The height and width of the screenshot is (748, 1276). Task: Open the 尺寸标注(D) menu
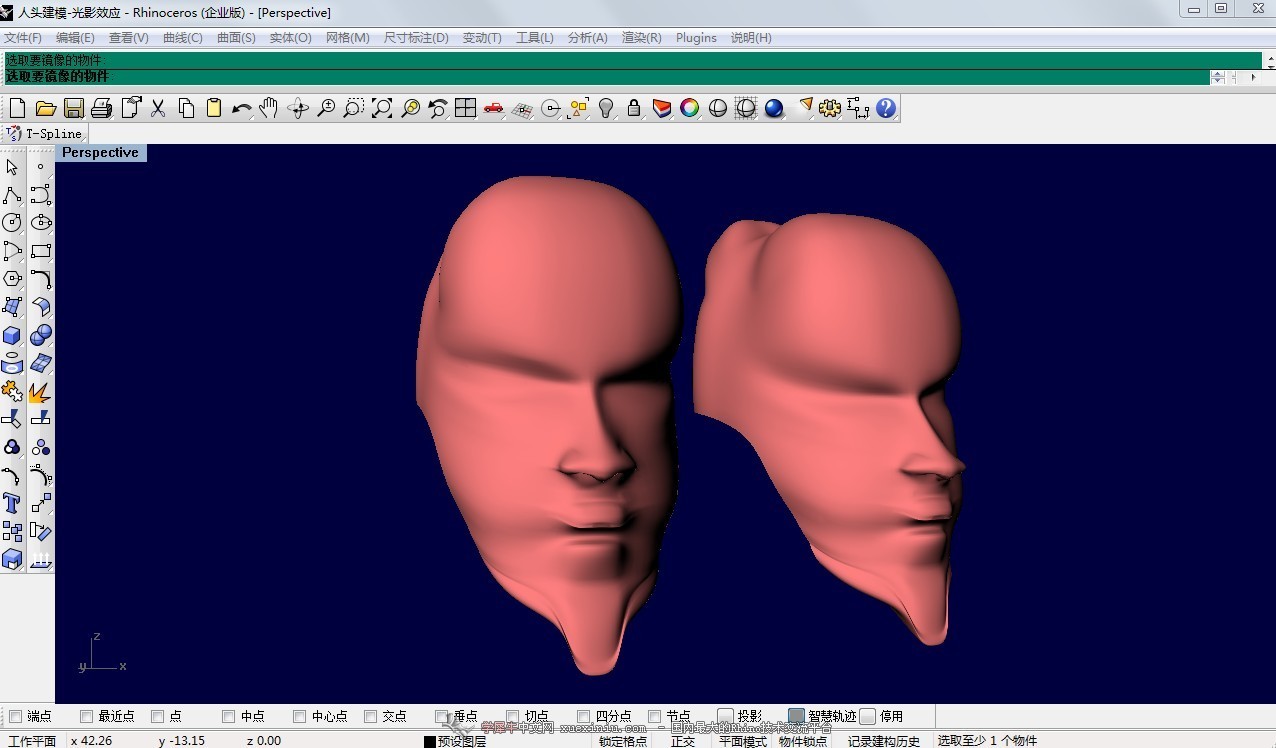(x=416, y=38)
